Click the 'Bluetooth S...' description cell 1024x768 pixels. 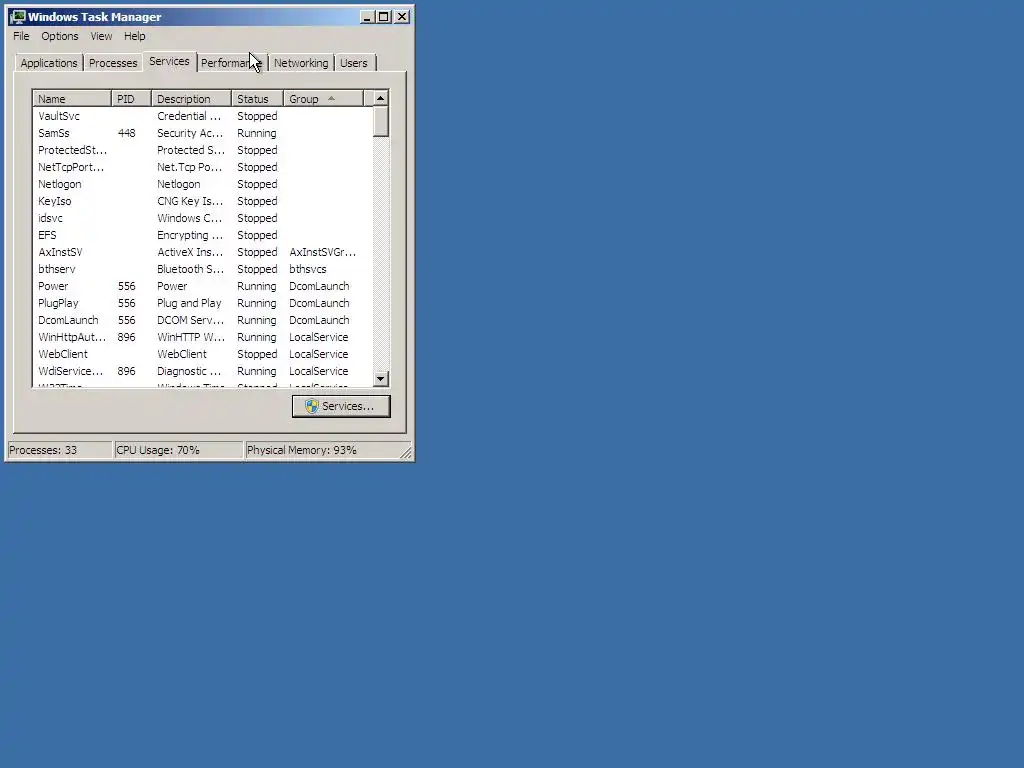(x=190, y=269)
